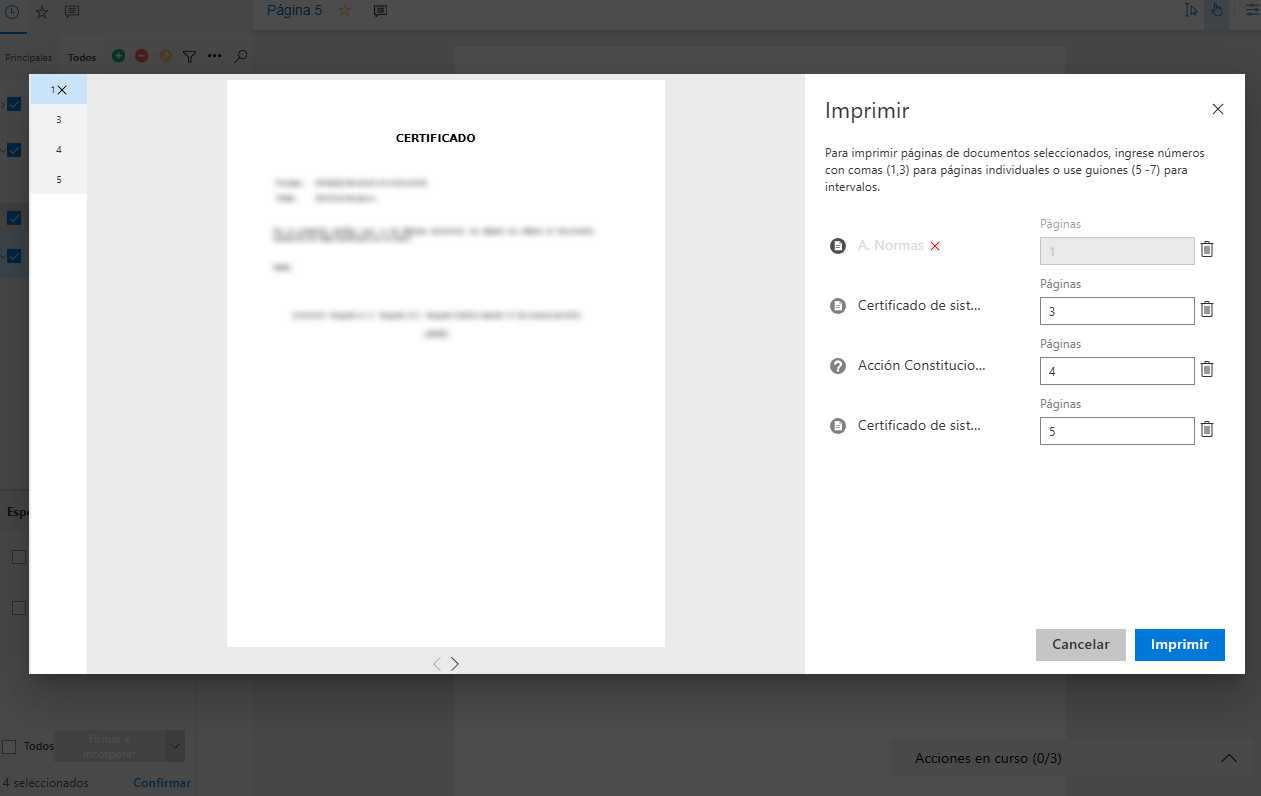Expand the Firmar e incorporar dropdown arrow
This screenshot has width=1261, height=796.
point(175,746)
